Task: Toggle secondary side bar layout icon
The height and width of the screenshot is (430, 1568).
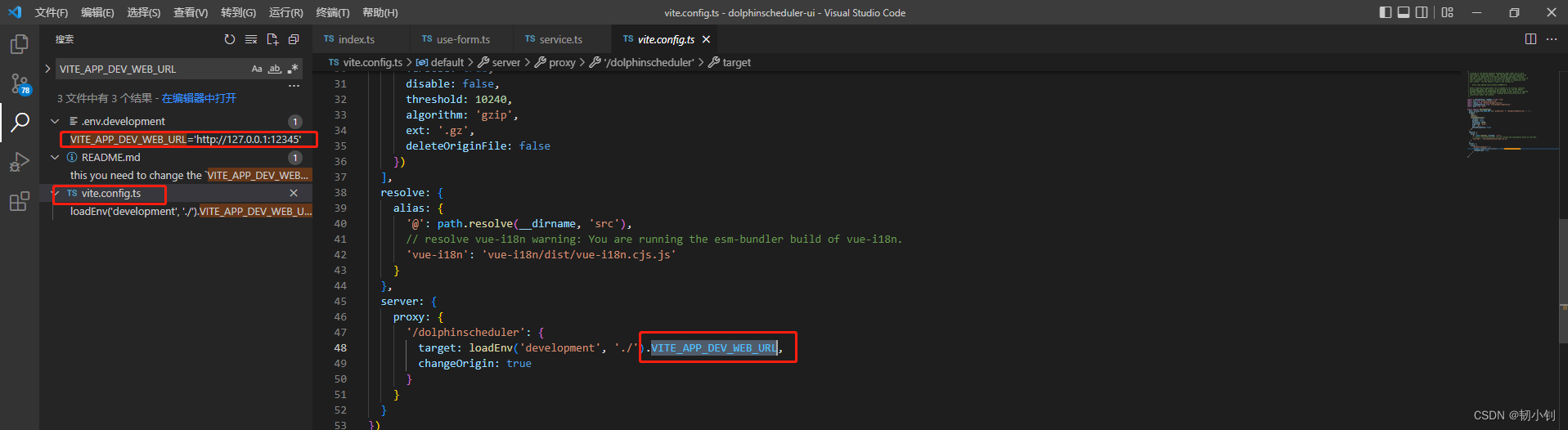Action: [1422, 12]
